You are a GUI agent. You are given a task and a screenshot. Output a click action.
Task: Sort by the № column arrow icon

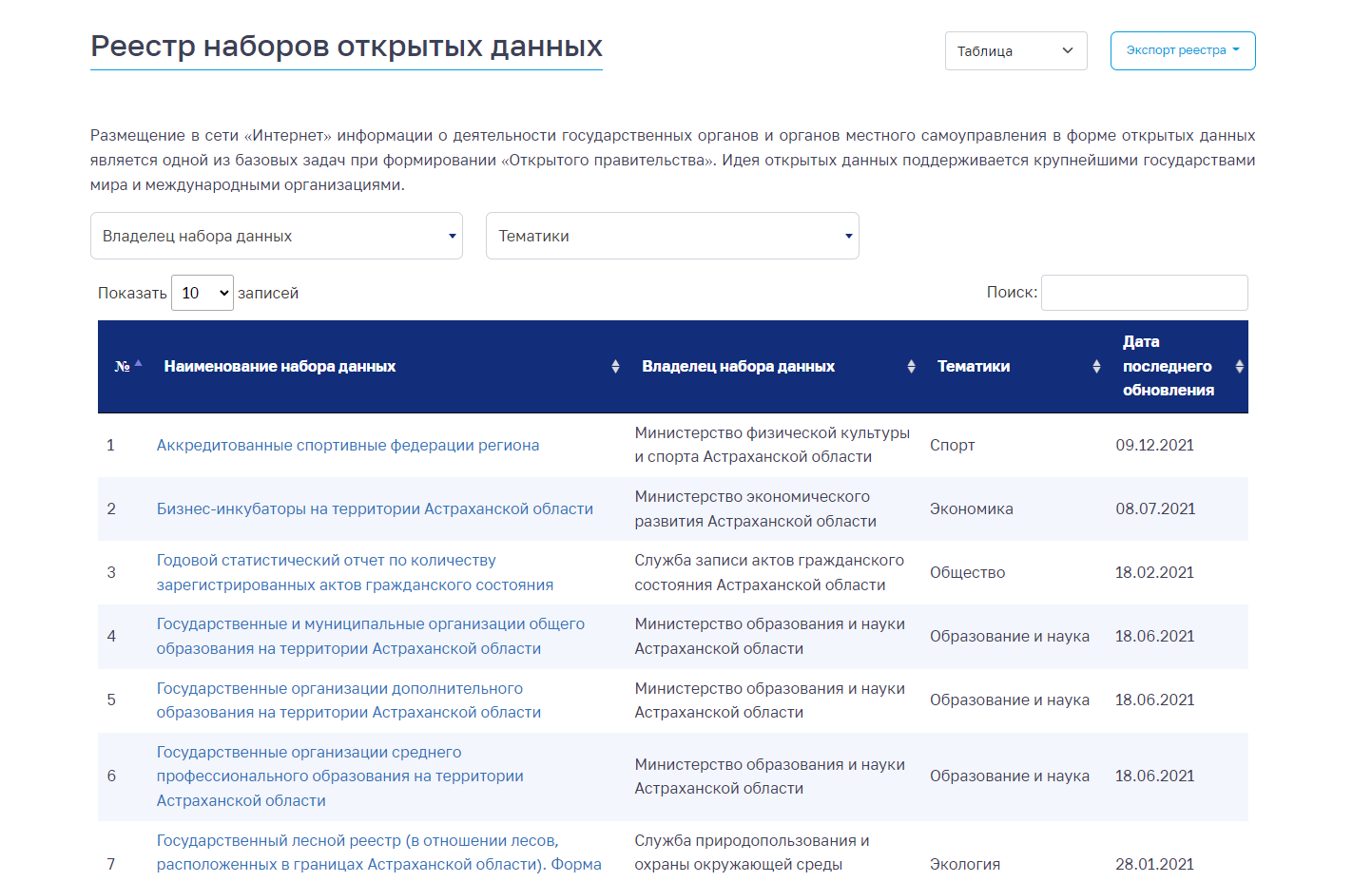click(138, 364)
